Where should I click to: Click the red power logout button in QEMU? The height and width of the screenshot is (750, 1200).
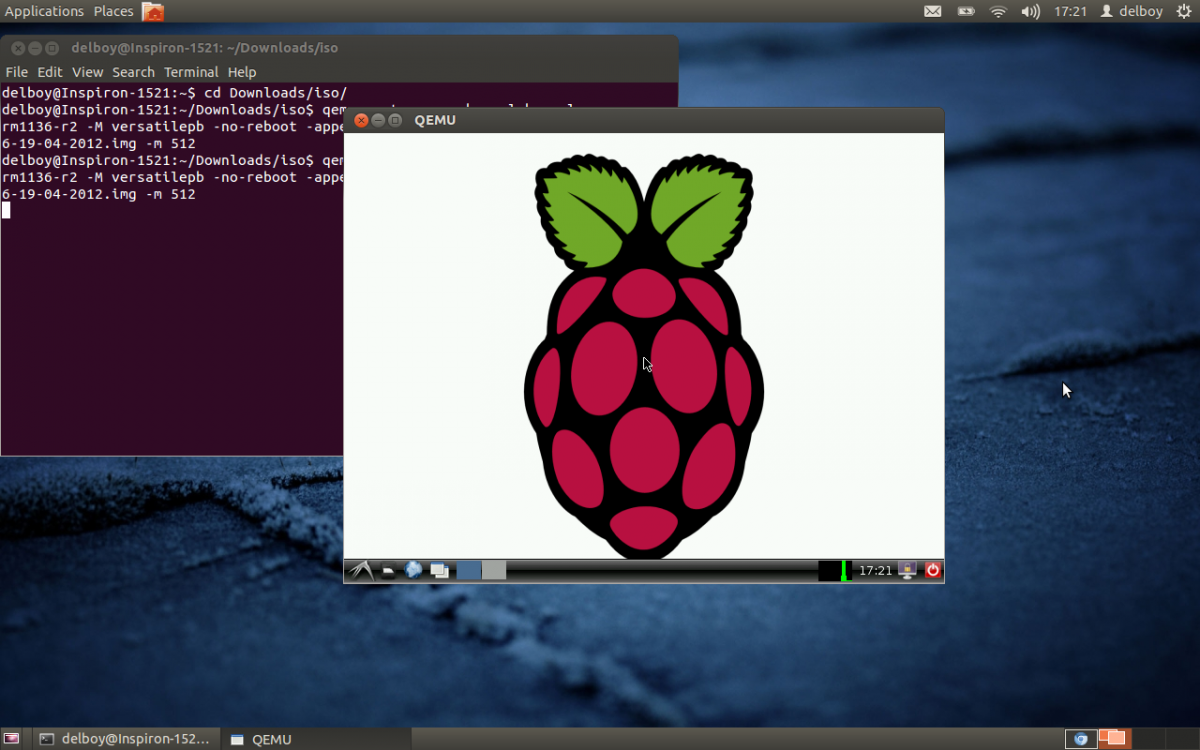[x=933, y=570]
